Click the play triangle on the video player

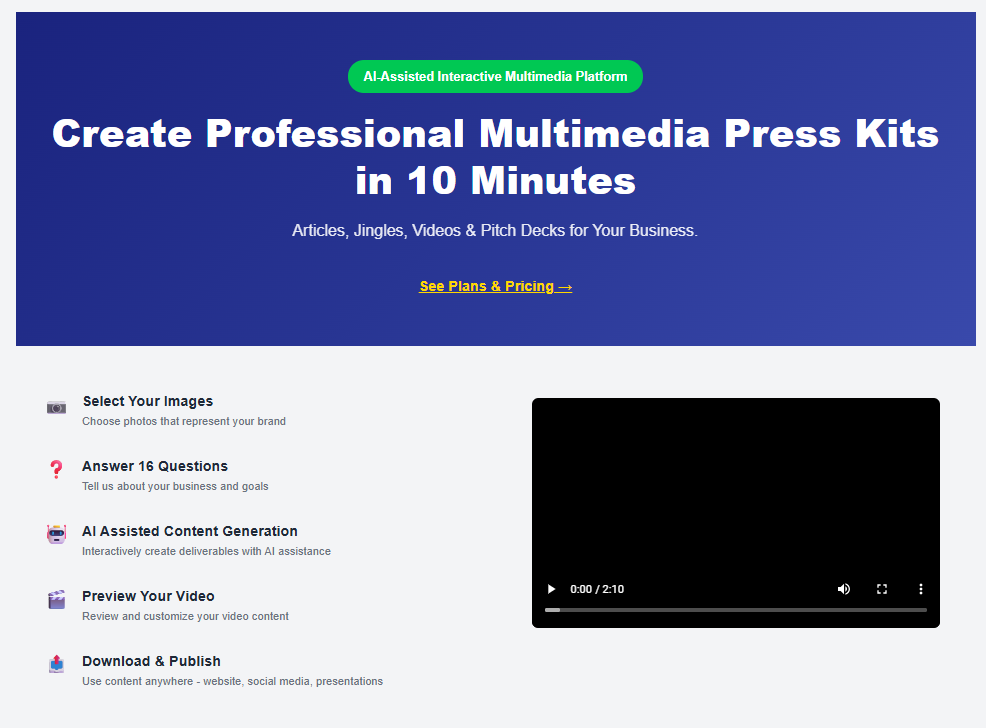(551, 589)
